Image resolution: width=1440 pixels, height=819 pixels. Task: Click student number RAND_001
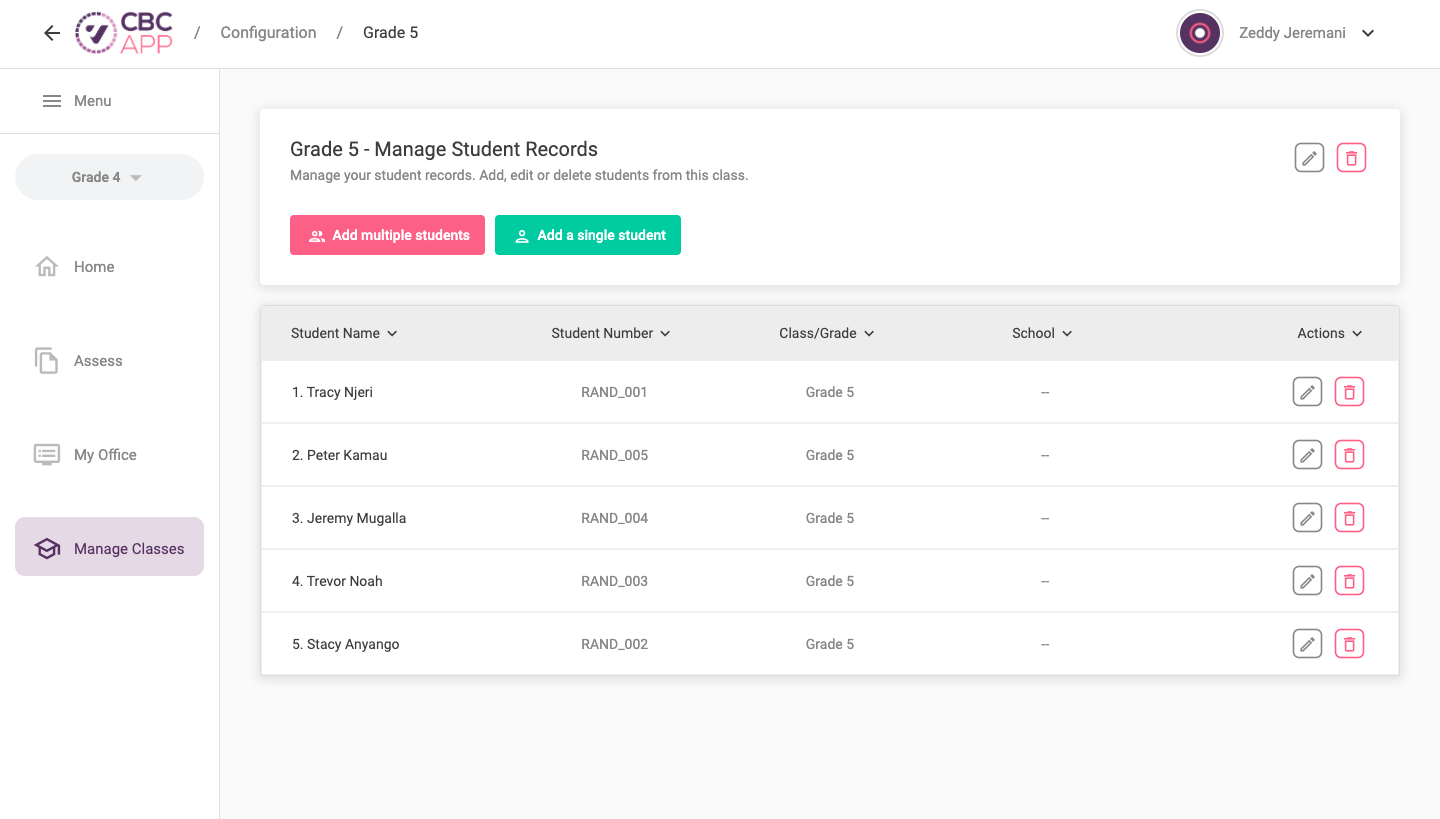pos(614,392)
